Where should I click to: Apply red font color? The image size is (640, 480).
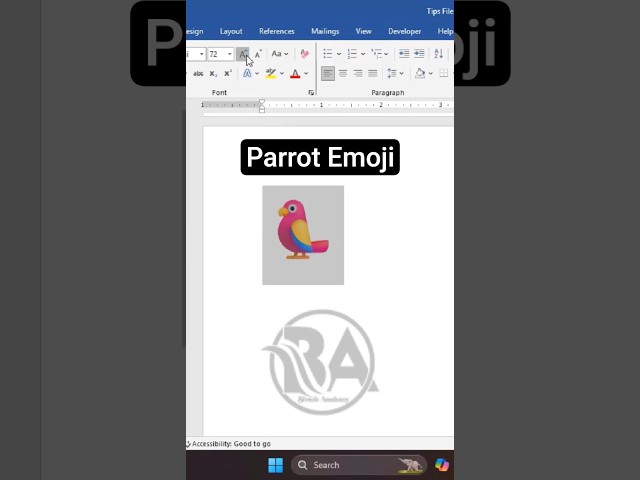click(x=295, y=74)
